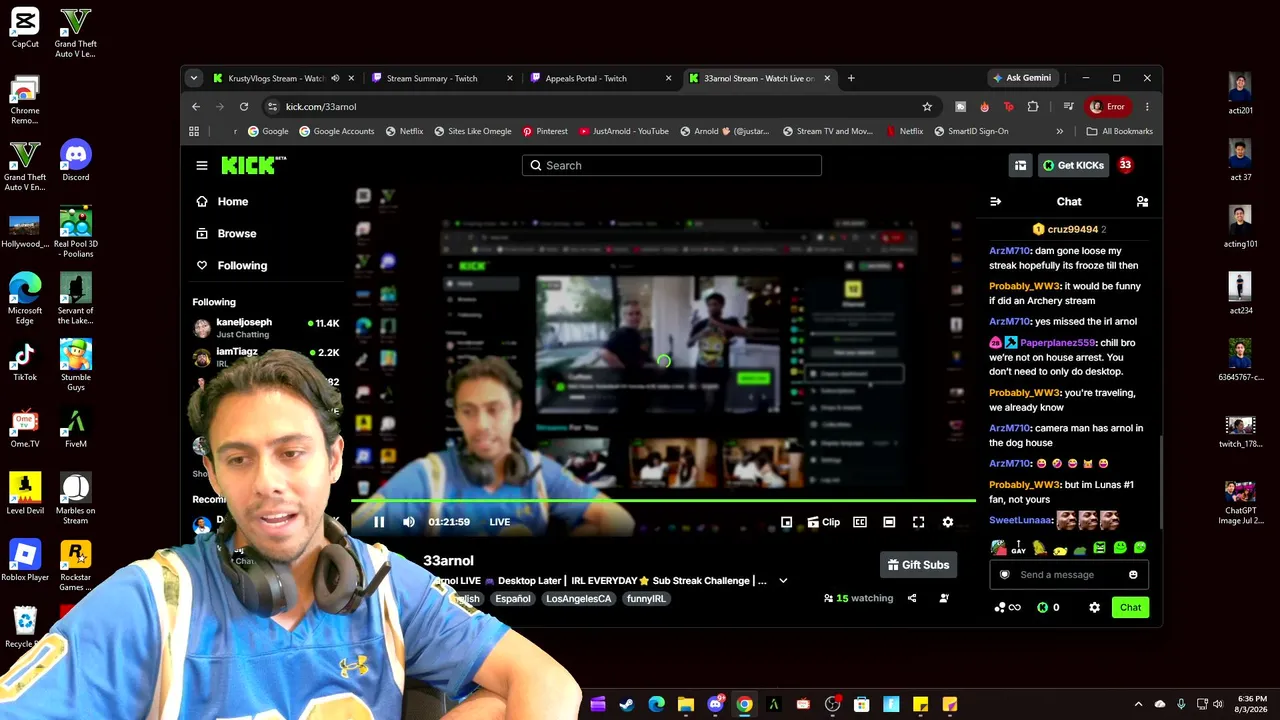Open the Kick dashboard layout icon beside Get KICKs
This screenshot has width=1280, height=720.
1020,165
